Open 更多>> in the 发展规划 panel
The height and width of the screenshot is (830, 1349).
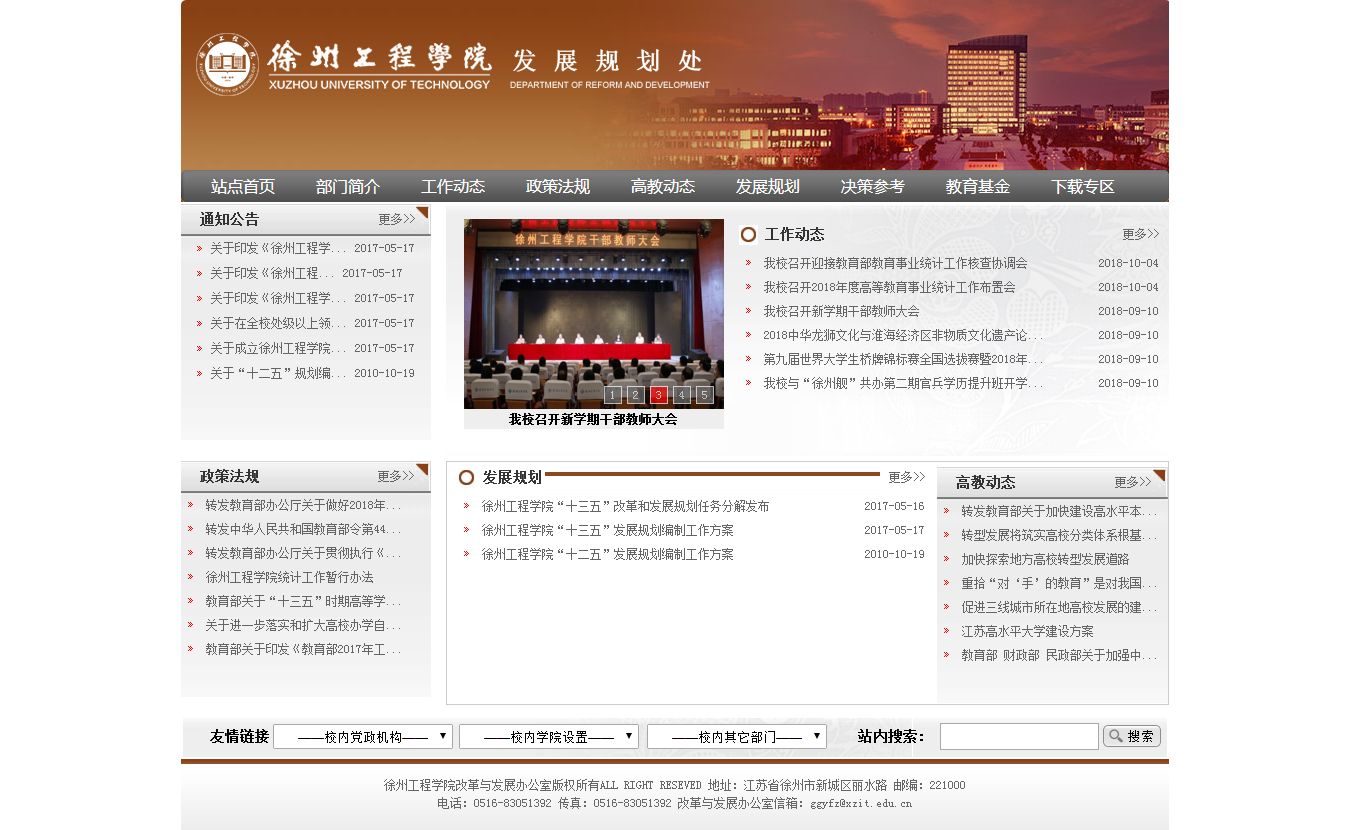click(x=907, y=477)
